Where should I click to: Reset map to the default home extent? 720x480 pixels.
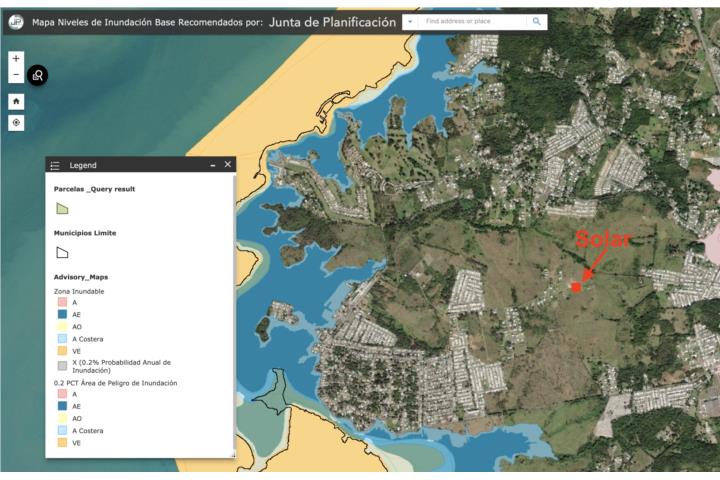pyautogui.click(x=16, y=101)
